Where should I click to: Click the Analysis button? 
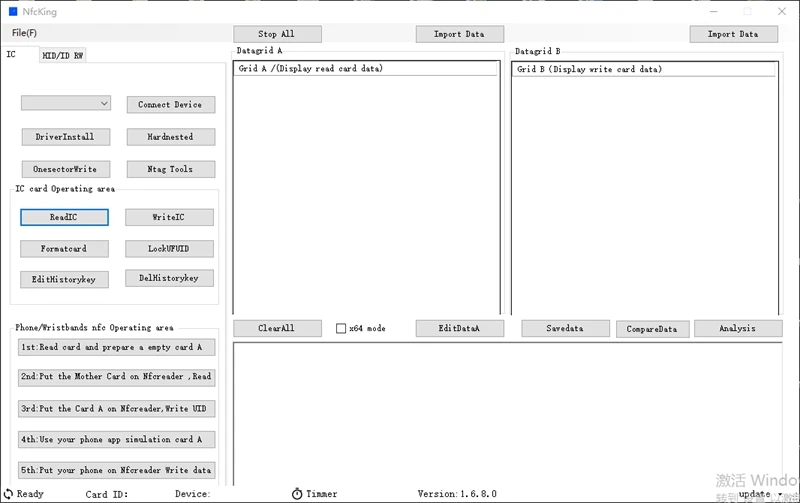738,329
